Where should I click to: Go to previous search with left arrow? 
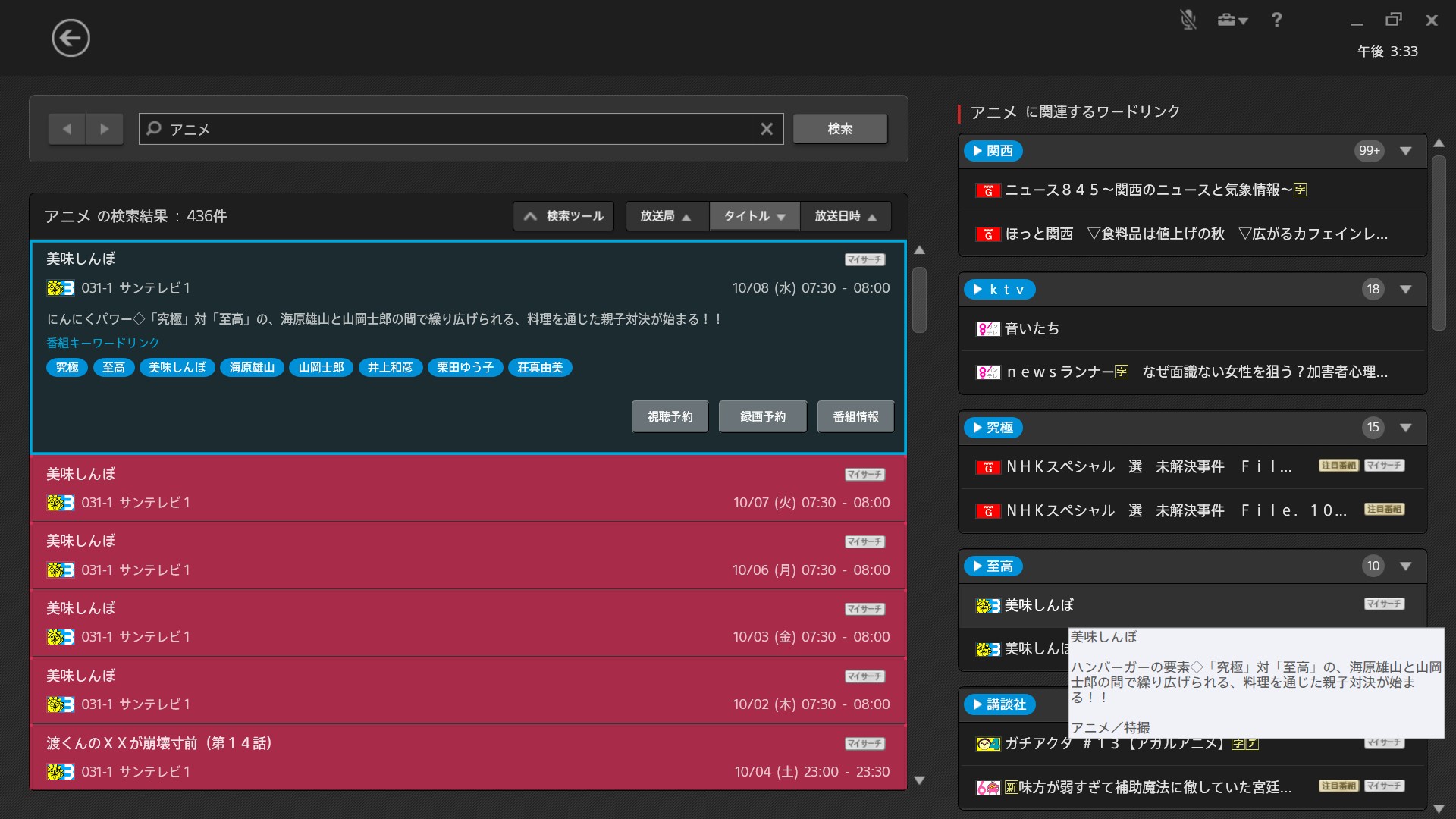click(x=67, y=129)
